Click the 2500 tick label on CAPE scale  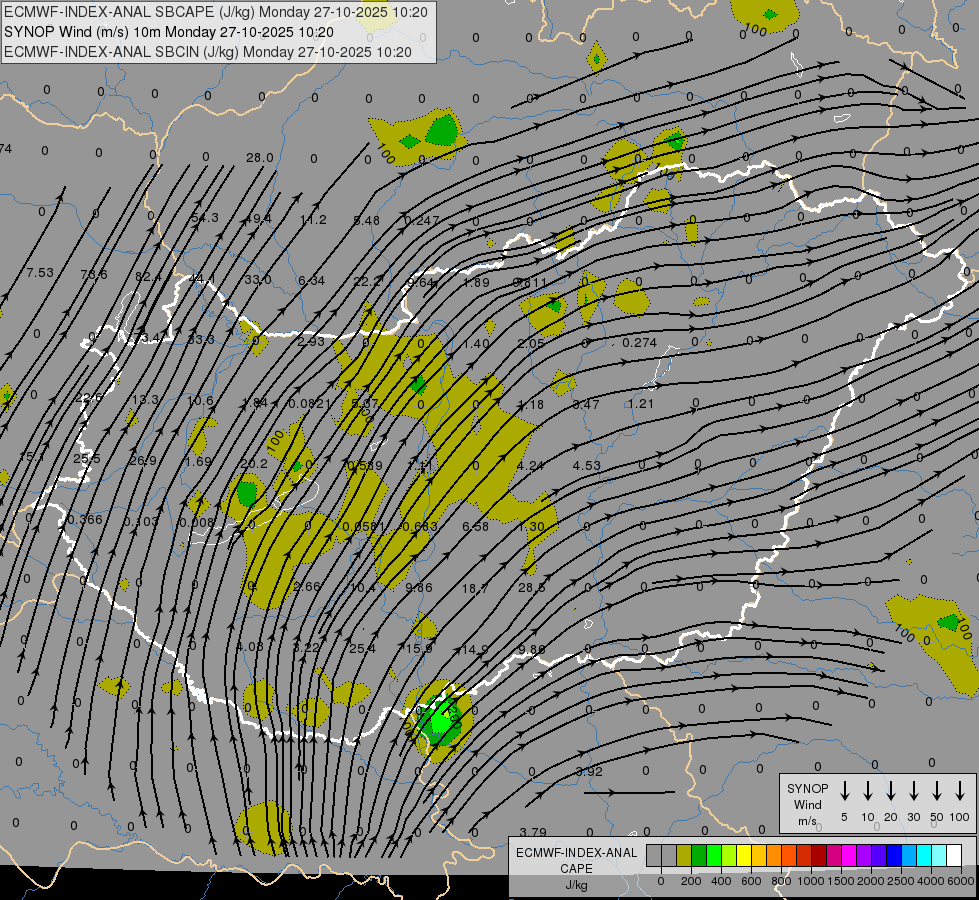coord(900,881)
